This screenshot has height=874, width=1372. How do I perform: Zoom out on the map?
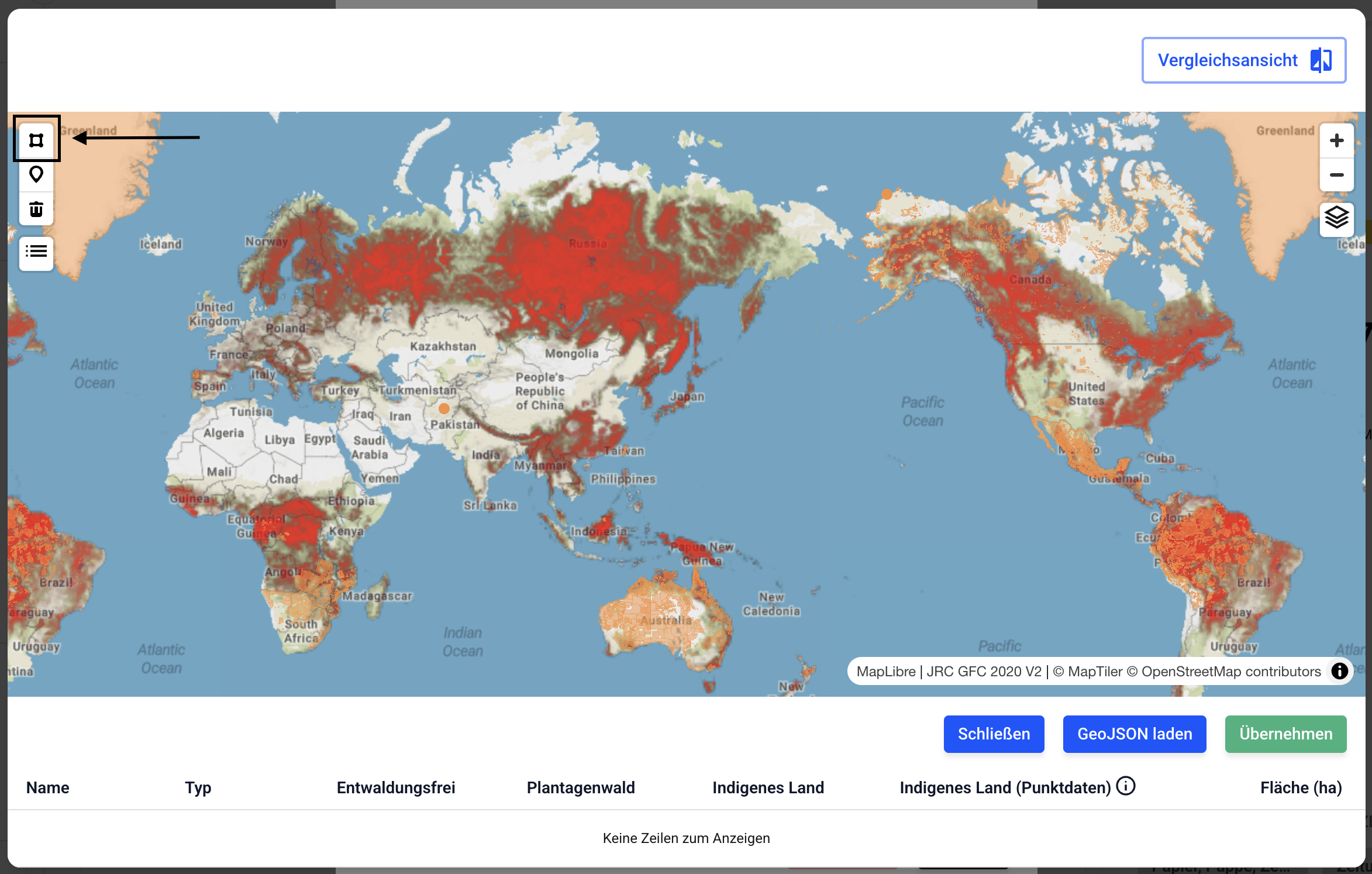pyautogui.click(x=1336, y=175)
